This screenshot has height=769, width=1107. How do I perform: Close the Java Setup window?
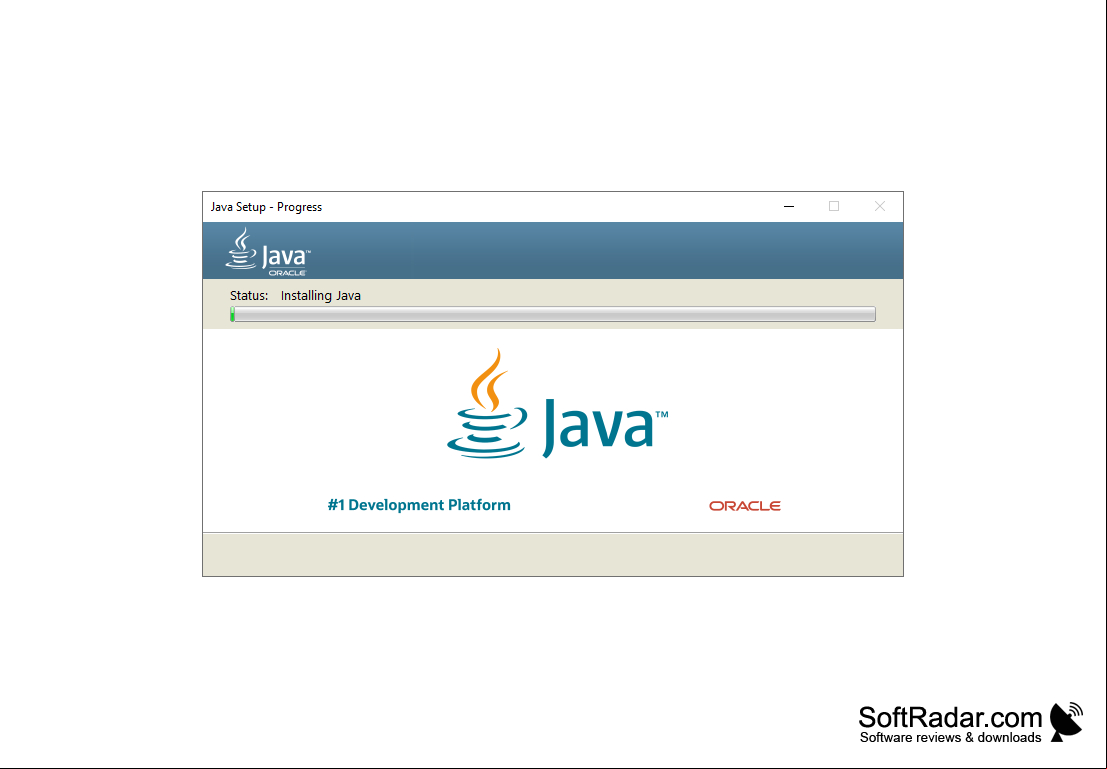880,206
